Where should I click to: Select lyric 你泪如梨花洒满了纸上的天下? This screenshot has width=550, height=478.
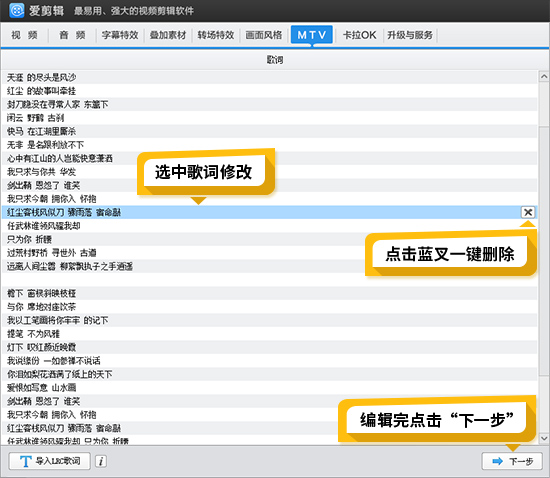[x=269, y=374]
